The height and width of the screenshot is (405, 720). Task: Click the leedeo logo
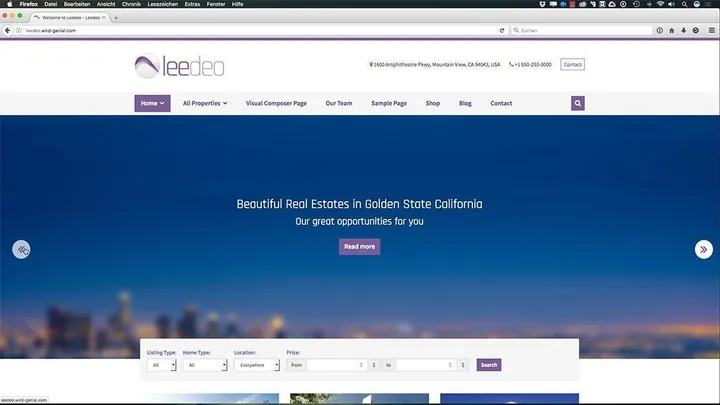pyautogui.click(x=180, y=66)
